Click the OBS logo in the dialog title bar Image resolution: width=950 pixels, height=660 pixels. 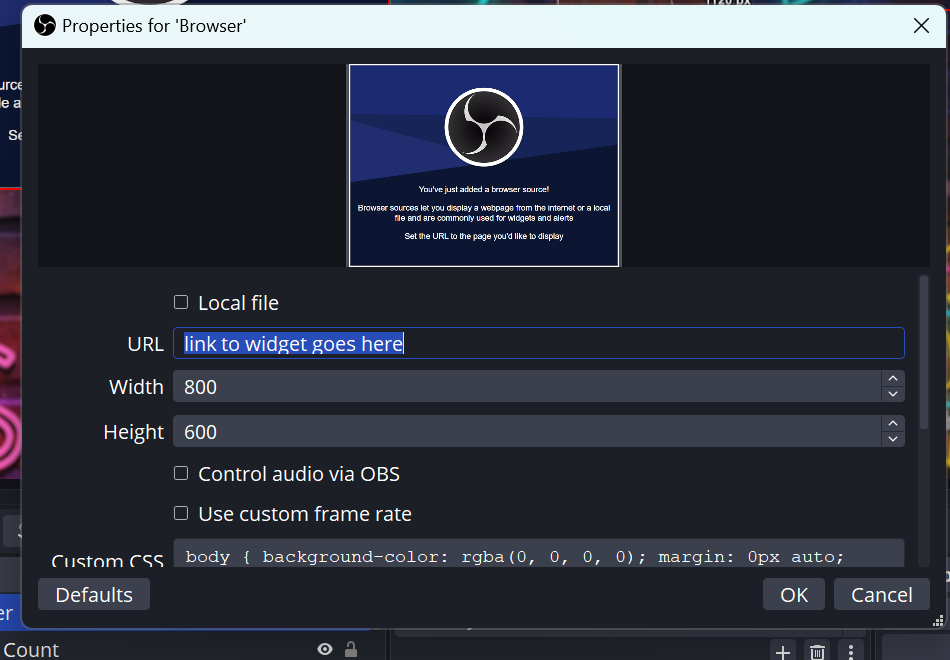(43, 25)
